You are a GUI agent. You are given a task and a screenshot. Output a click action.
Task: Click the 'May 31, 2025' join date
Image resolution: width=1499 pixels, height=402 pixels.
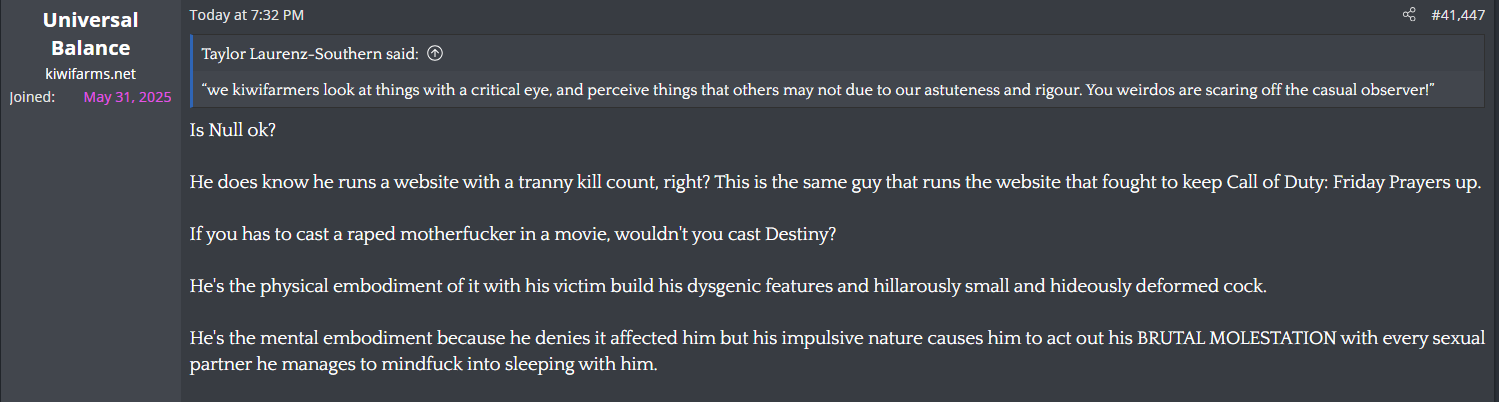127,97
